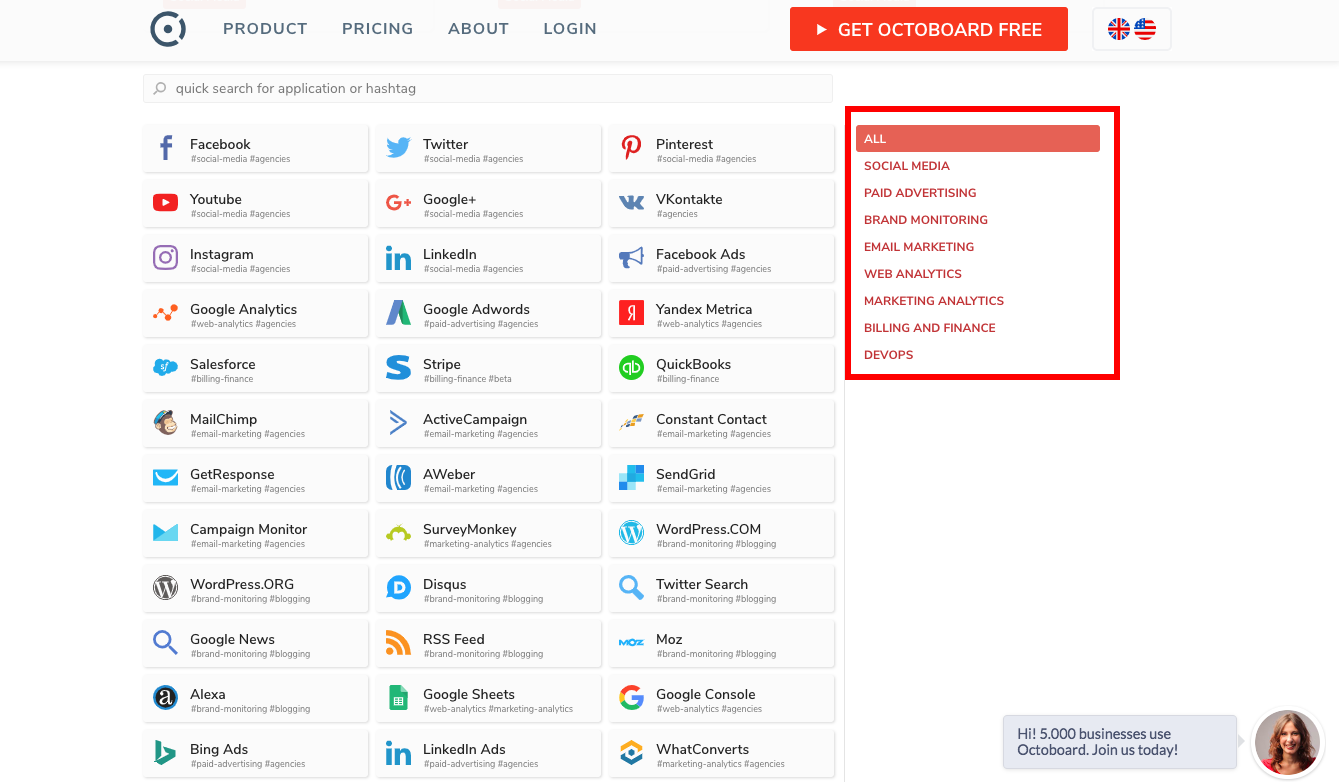Open the Campaign Monitor card
The width and height of the screenshot is (1339, 782).
point(256,534)
